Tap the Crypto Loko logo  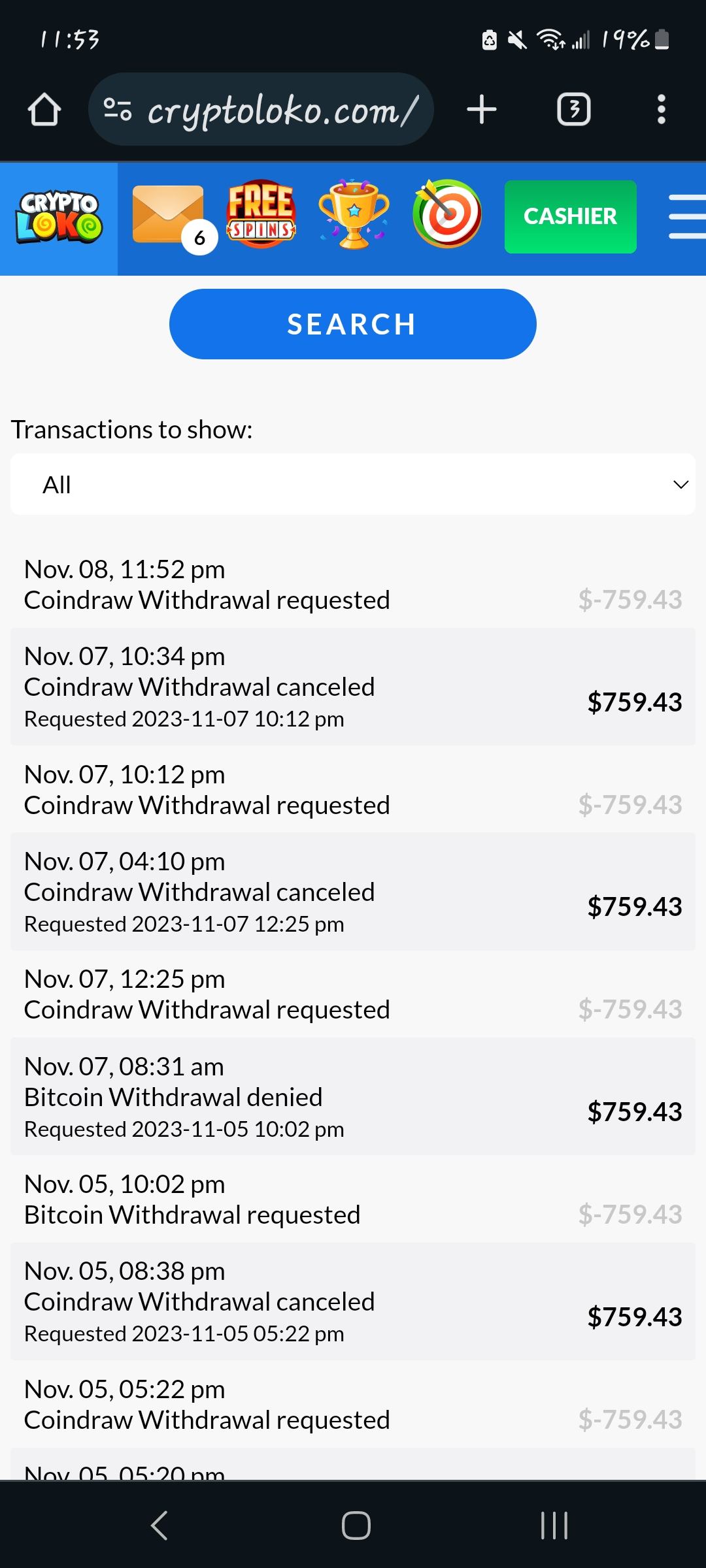coord(59,218)
